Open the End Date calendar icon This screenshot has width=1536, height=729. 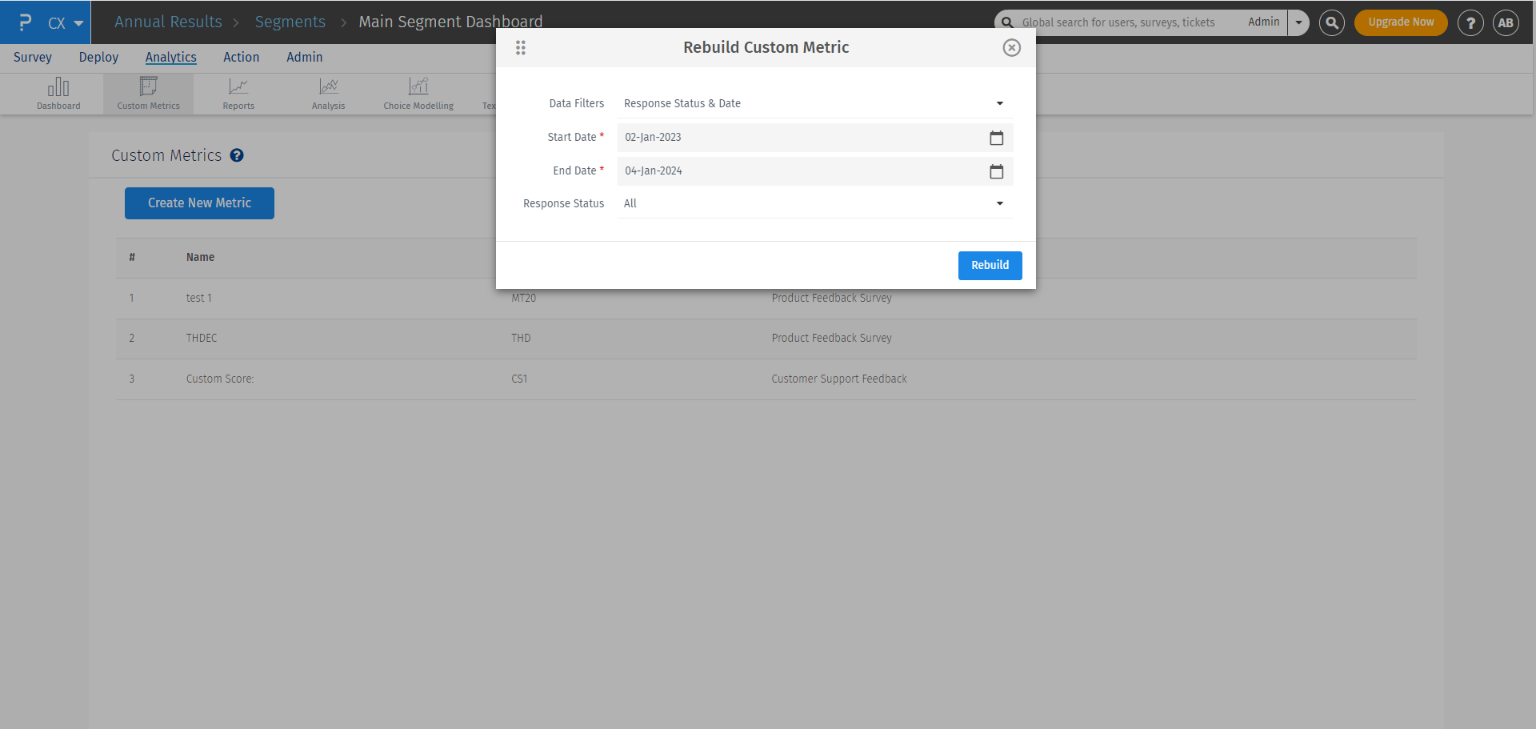coord(996,171)
